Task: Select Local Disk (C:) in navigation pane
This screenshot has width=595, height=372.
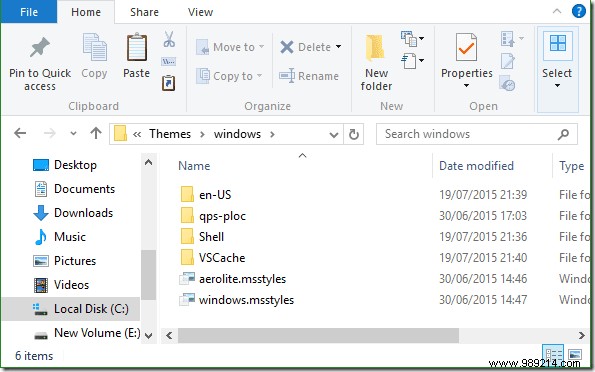Action: tap(71, 309)
